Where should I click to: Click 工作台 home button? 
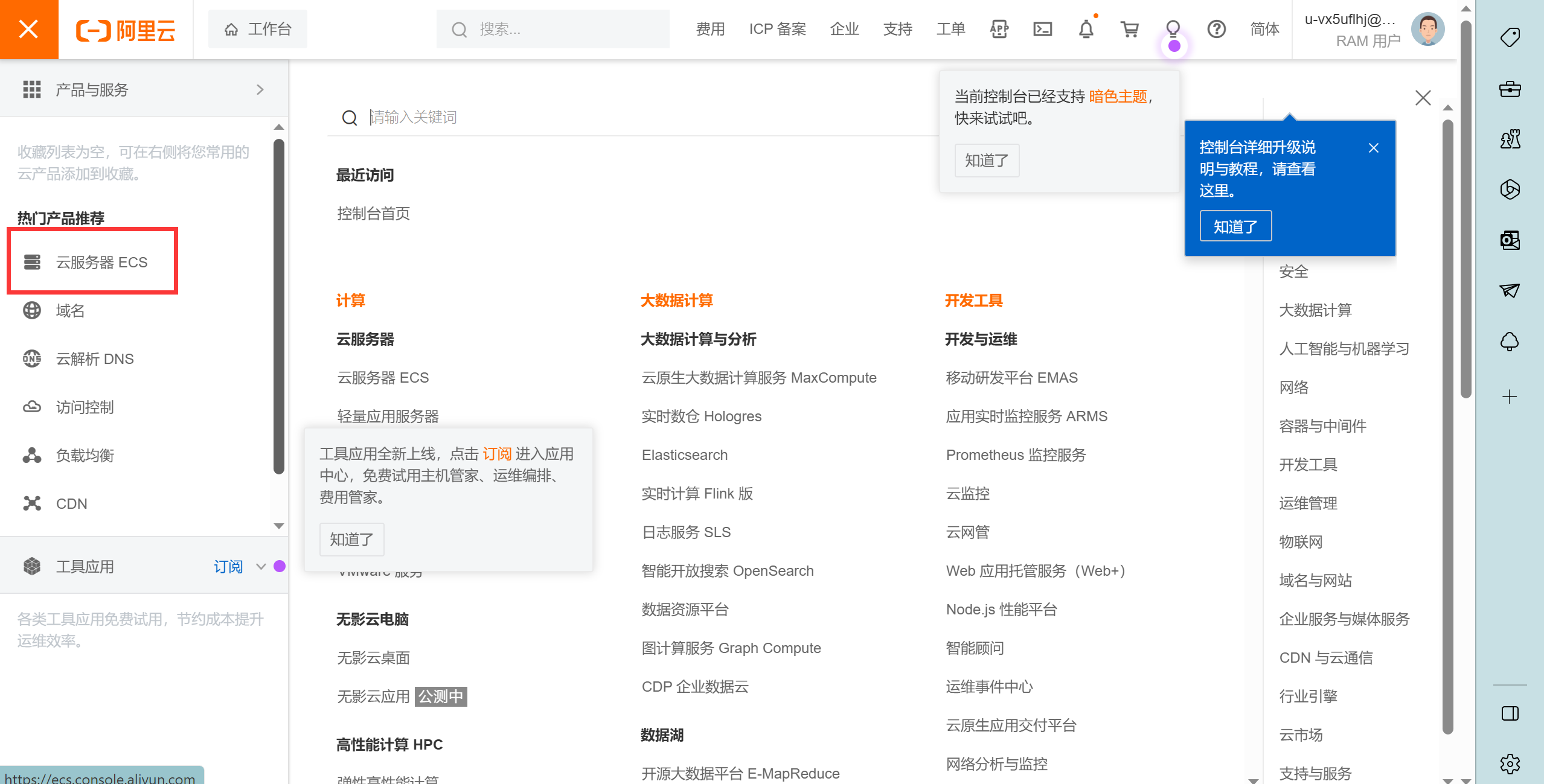pos(258,29)
